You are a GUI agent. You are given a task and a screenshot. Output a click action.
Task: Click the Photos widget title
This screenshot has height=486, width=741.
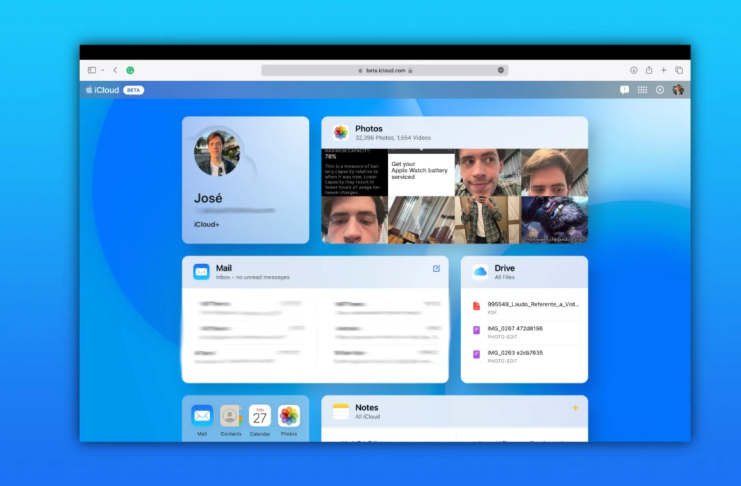point(369,129)
